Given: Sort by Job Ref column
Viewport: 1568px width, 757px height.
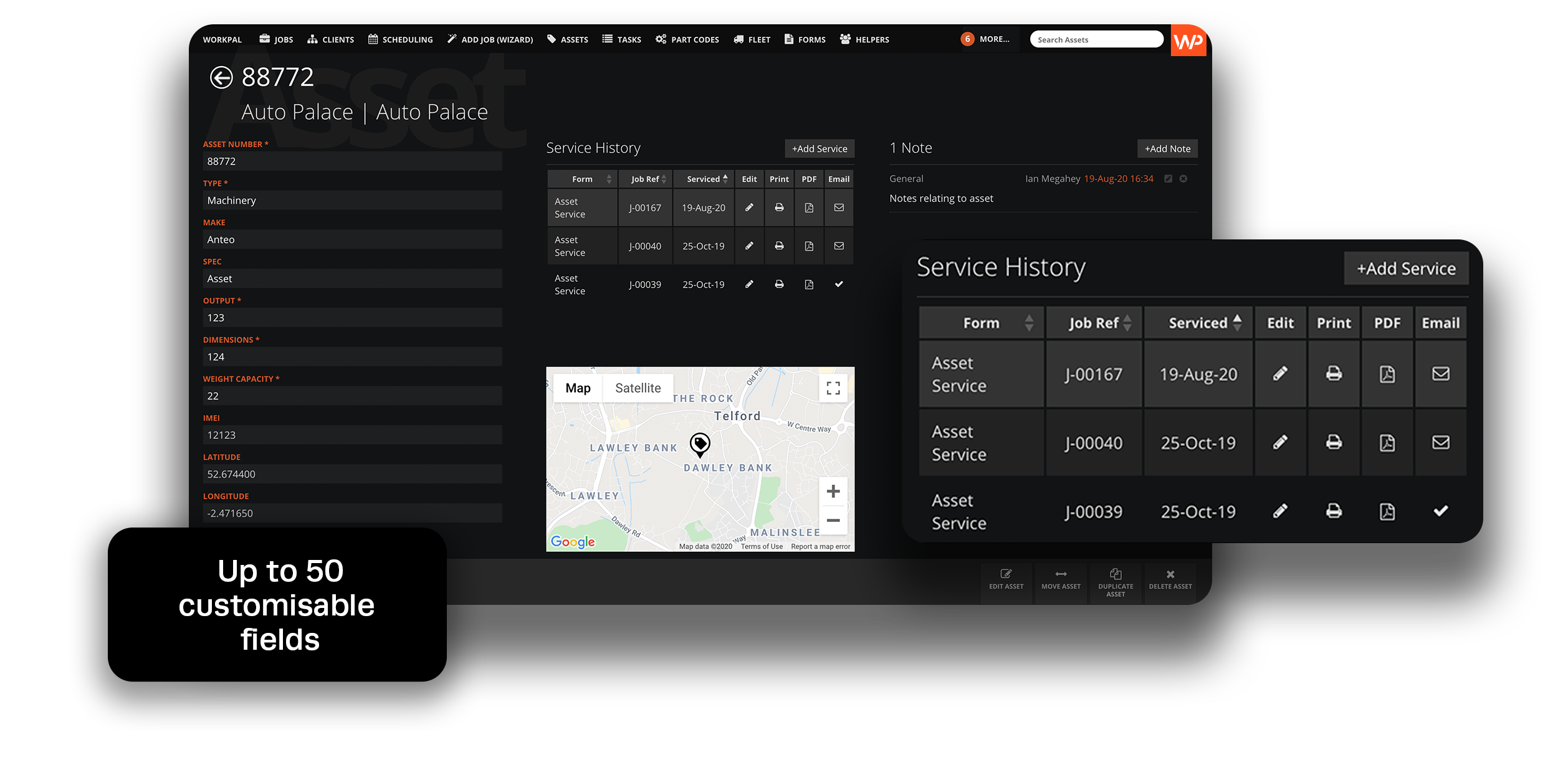Looking at the screenshot, I should point(646,179).
